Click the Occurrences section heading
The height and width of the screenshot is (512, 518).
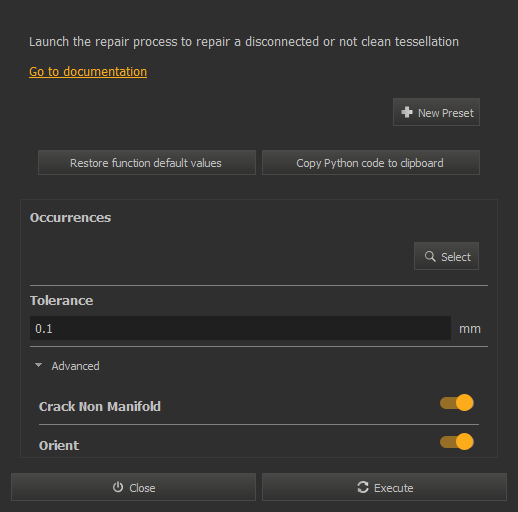click(70, 218)
